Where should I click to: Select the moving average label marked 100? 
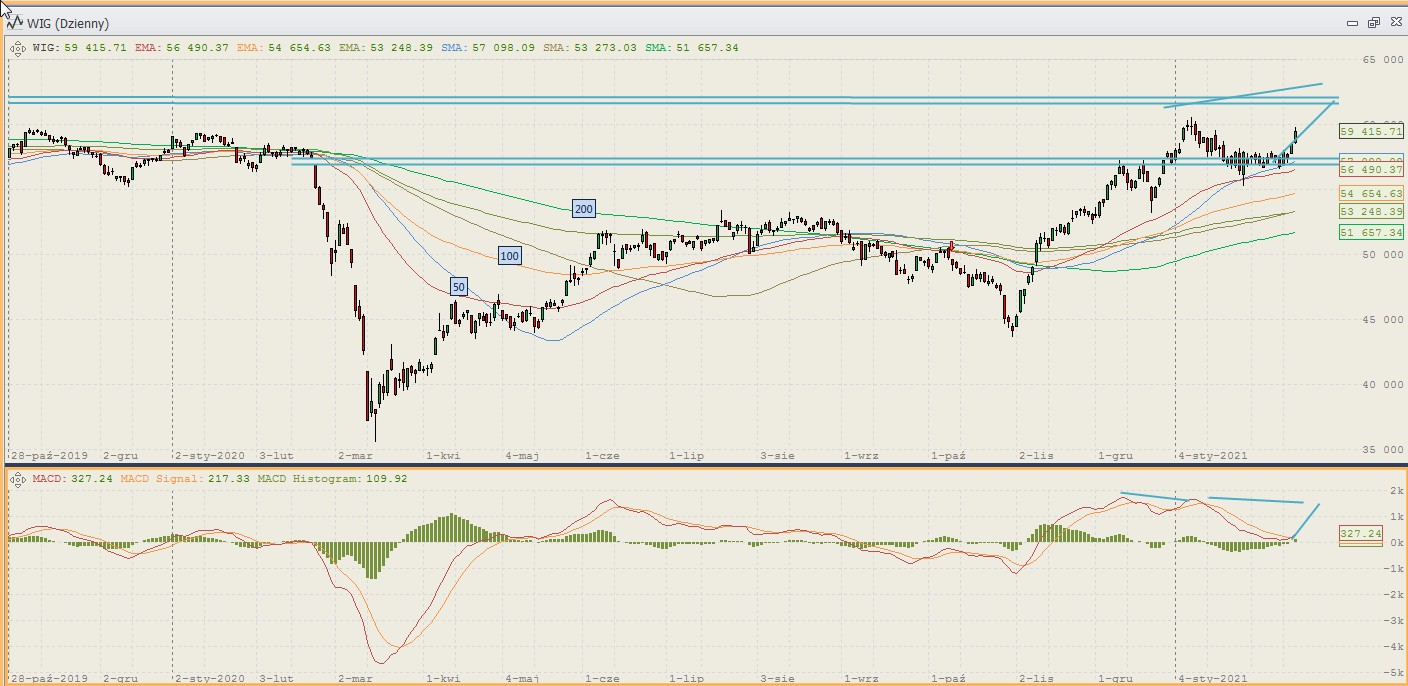pos(509,256)
